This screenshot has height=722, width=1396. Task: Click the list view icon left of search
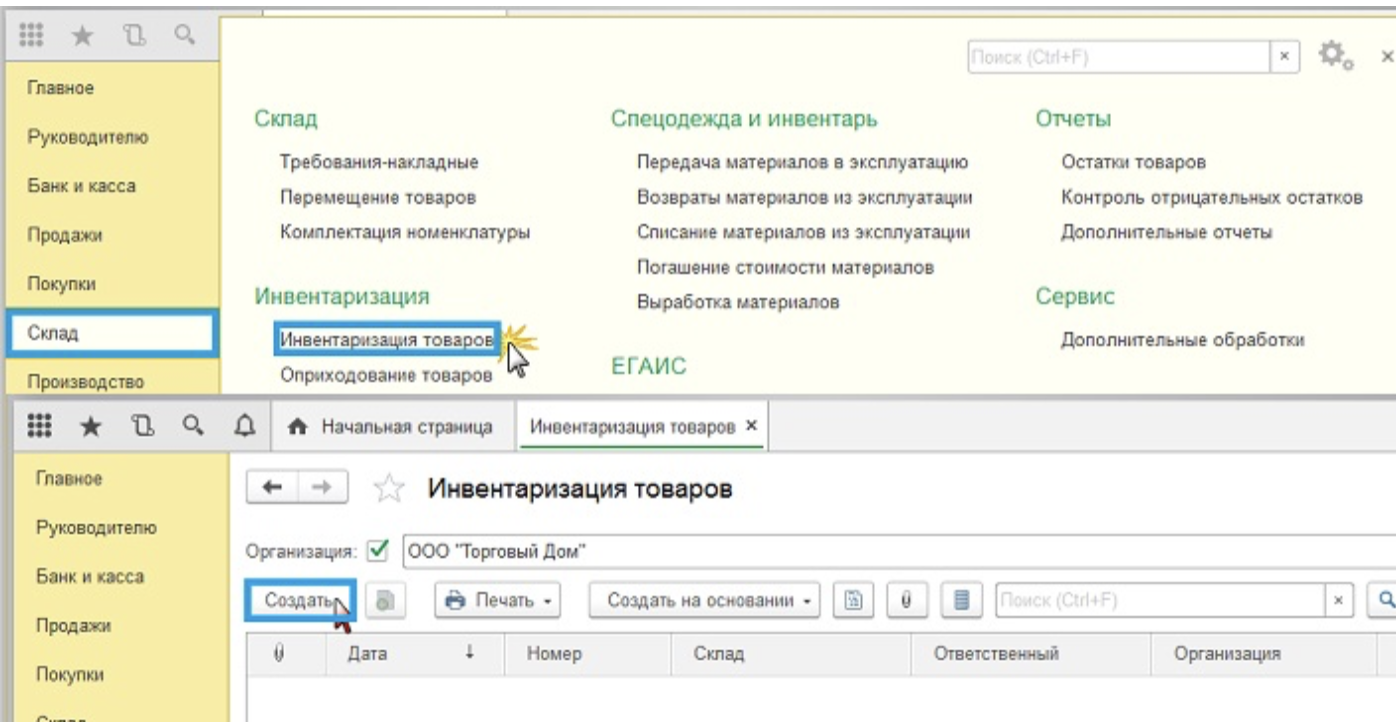pyautogui.click(x=962, y=600)
